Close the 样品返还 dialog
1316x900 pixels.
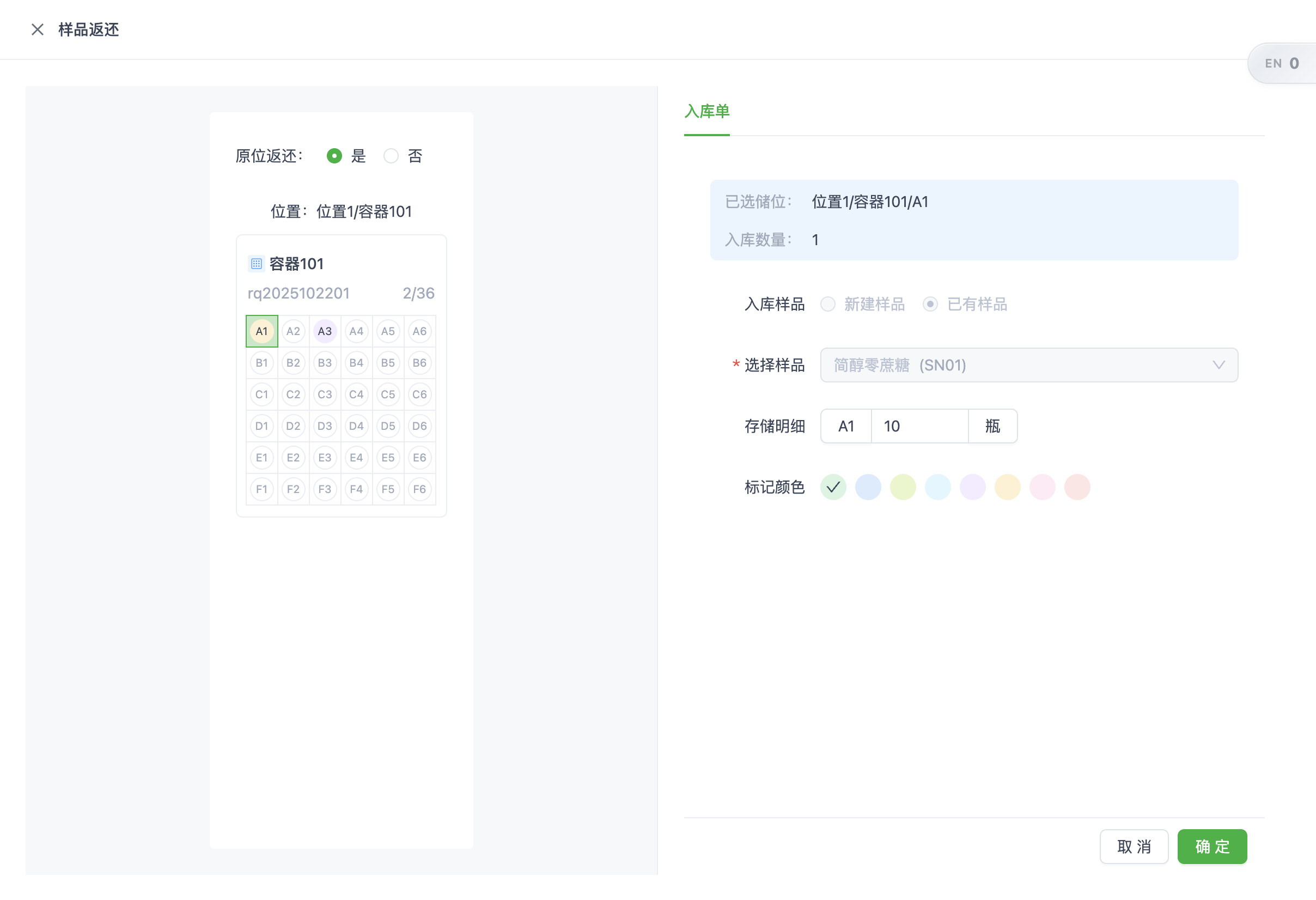click(38, 29)
